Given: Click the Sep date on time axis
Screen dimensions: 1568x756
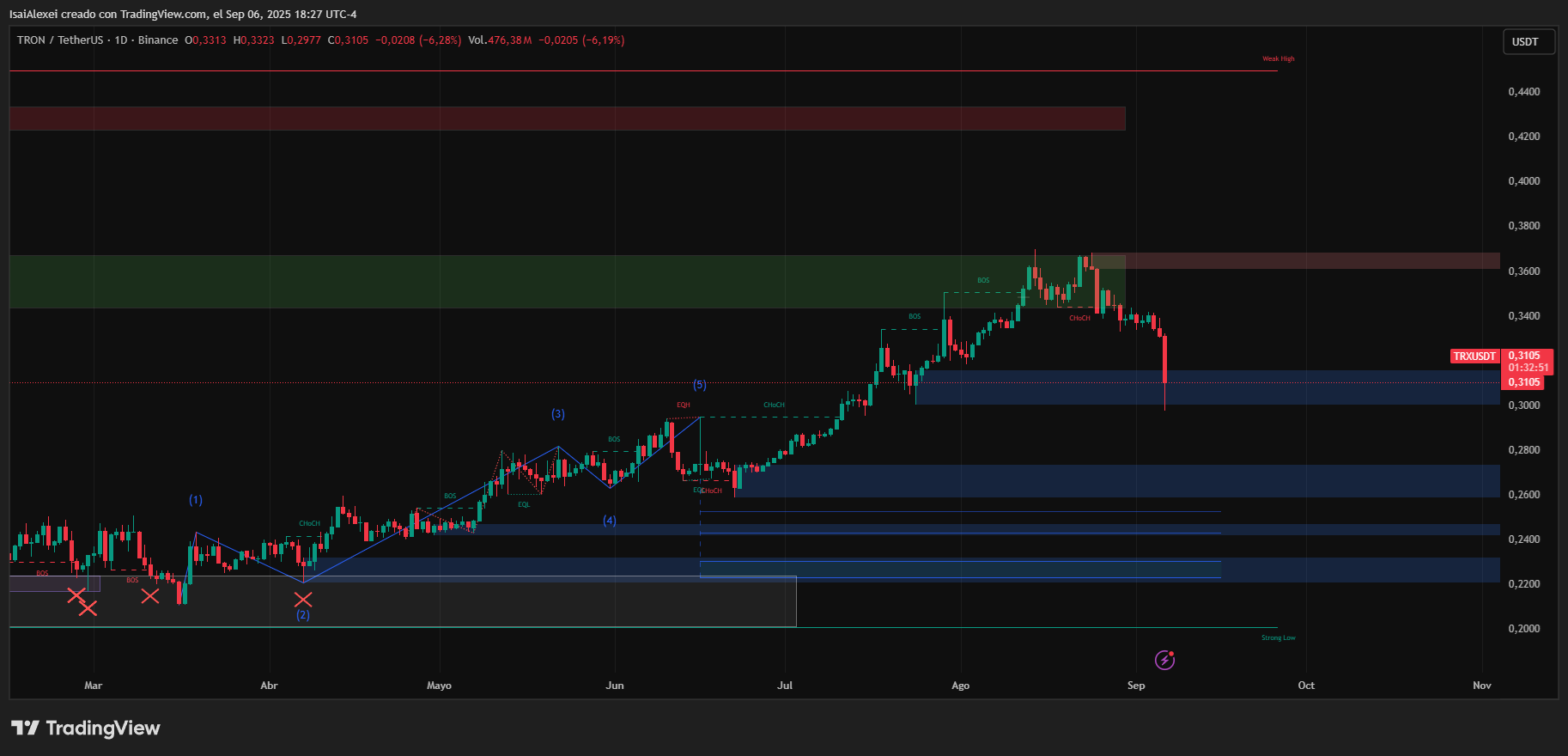Looking at the screenshot, I should click(x=1136, y=686).
